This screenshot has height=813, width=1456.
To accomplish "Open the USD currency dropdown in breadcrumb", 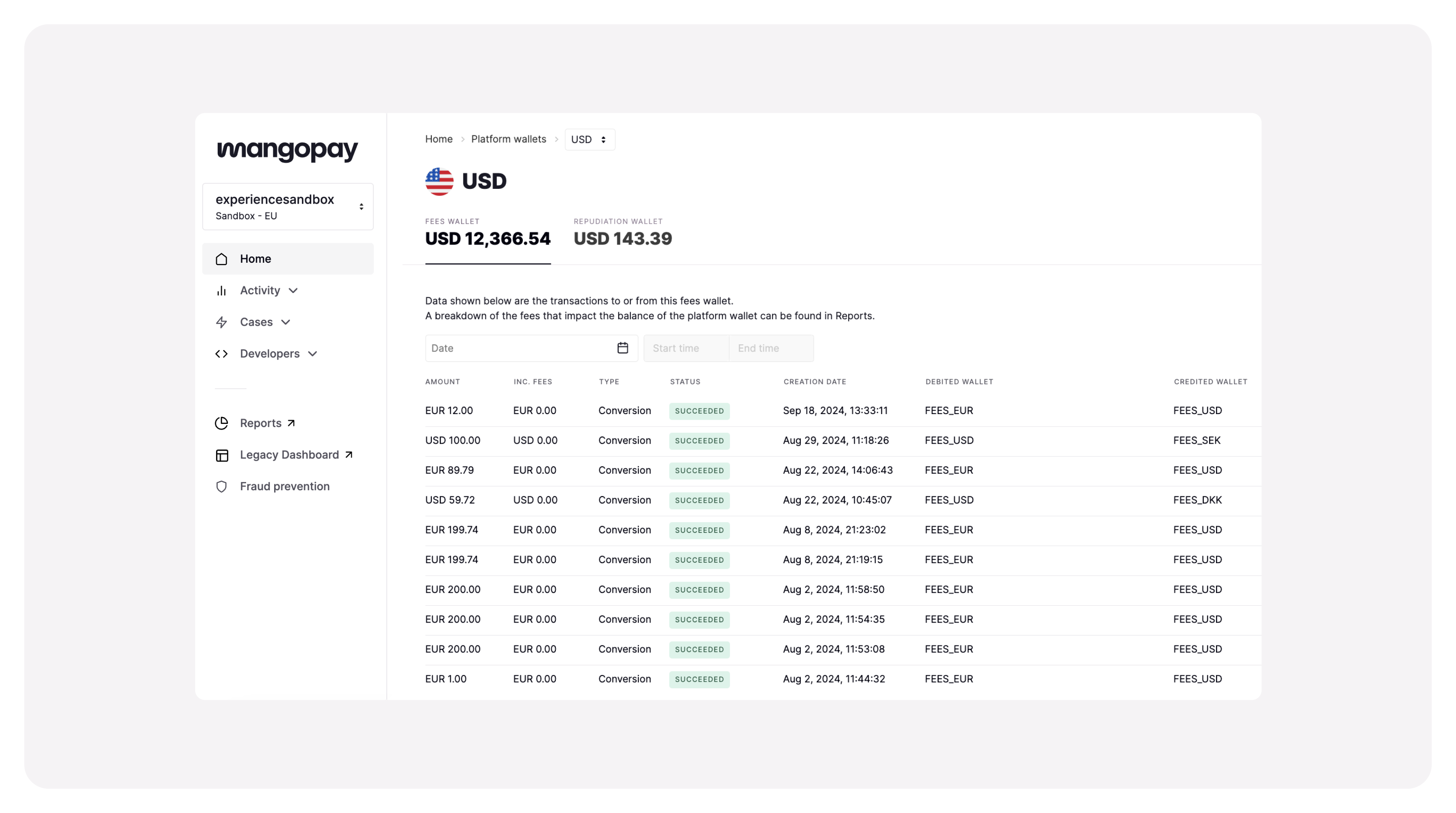I will [589, 139].
